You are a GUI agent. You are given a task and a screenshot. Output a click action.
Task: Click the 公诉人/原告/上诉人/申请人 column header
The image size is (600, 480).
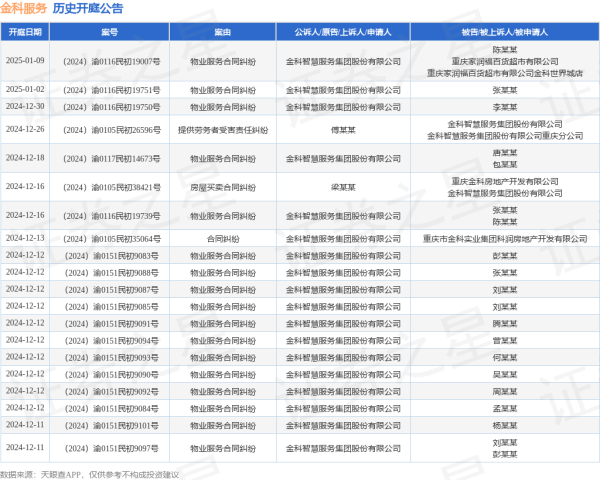[343, 32]
